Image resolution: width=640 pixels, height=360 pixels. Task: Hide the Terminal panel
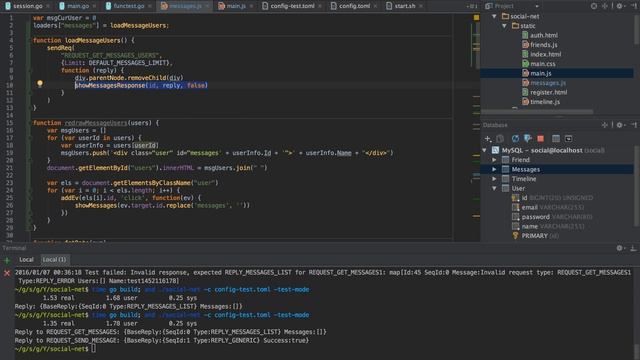633,248
